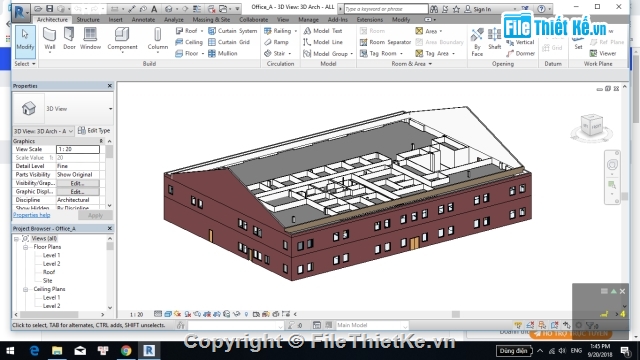Collapse the Floor Plans tree node

click(x=25, y=247)
